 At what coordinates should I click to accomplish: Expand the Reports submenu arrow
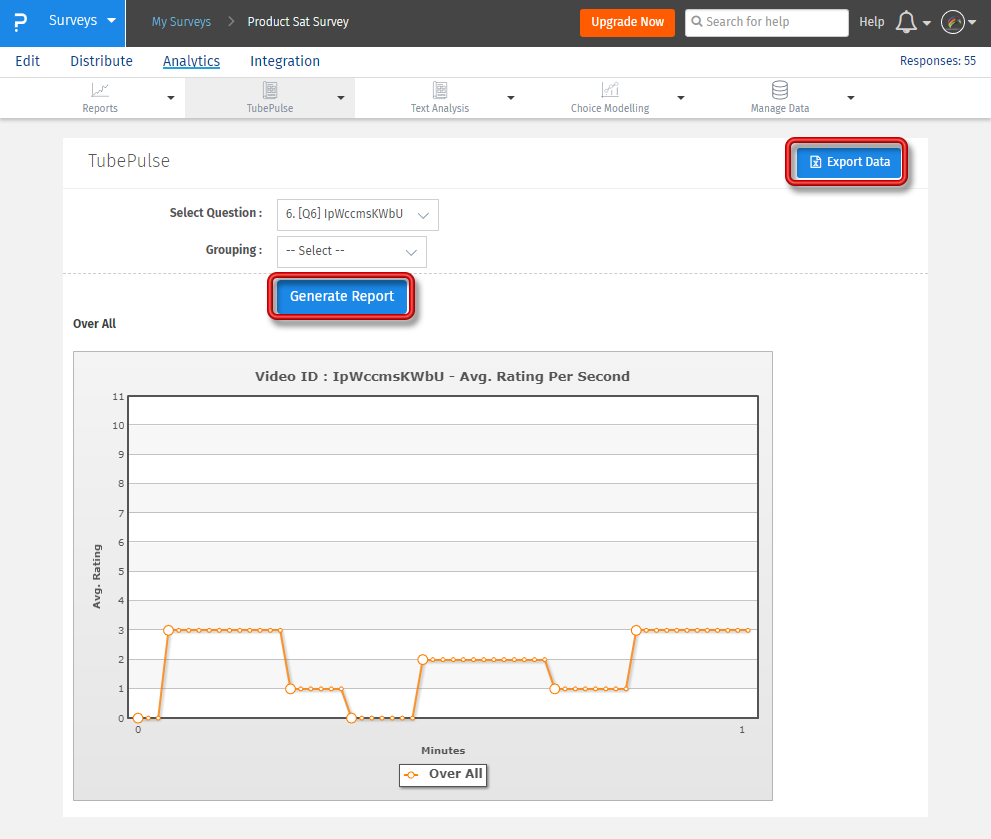tap(171, 98)
